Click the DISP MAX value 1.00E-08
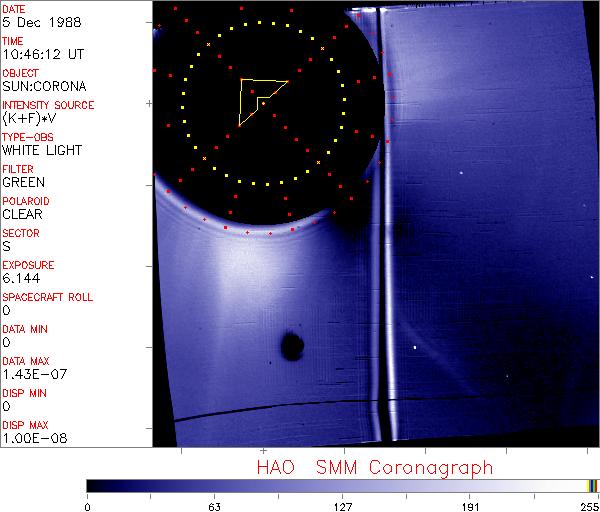600x512 pixels. click(32, 438)
